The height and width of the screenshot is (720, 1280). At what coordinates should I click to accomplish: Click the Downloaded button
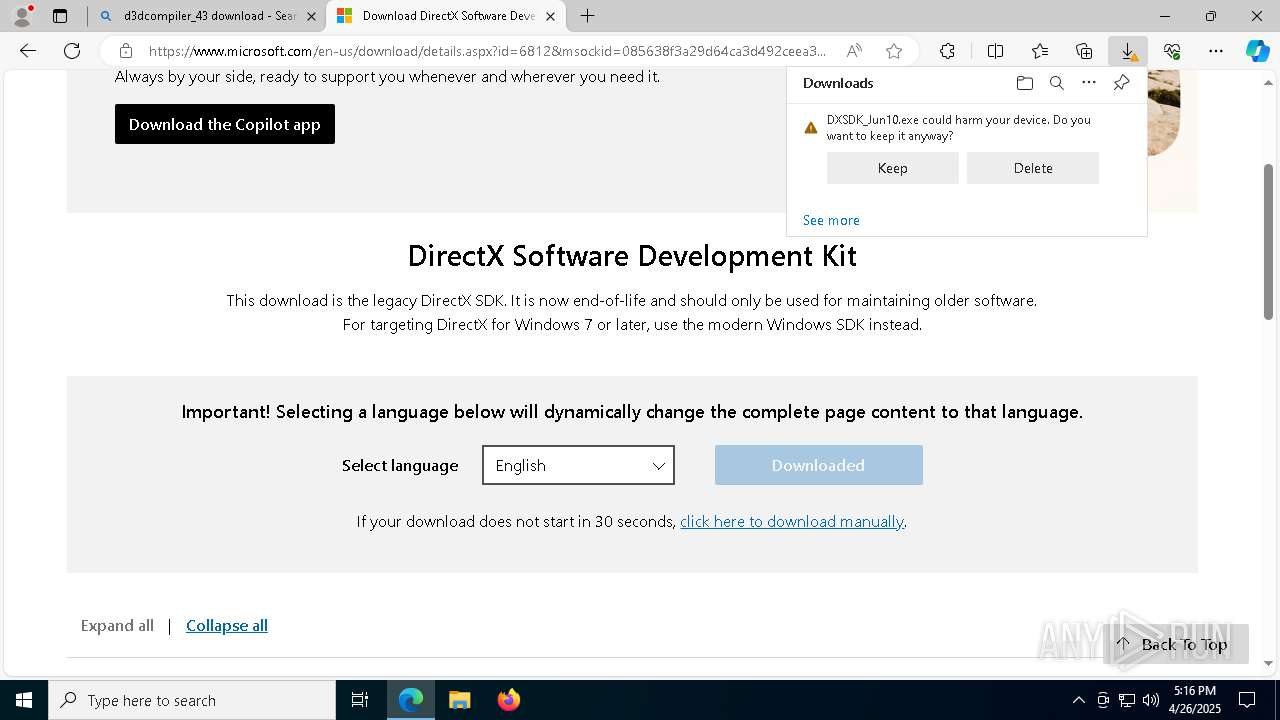818,465
